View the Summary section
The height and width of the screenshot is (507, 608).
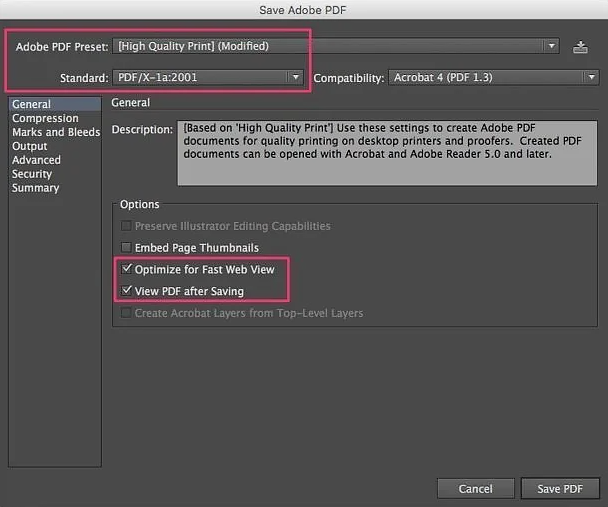(x=35, y=188)
